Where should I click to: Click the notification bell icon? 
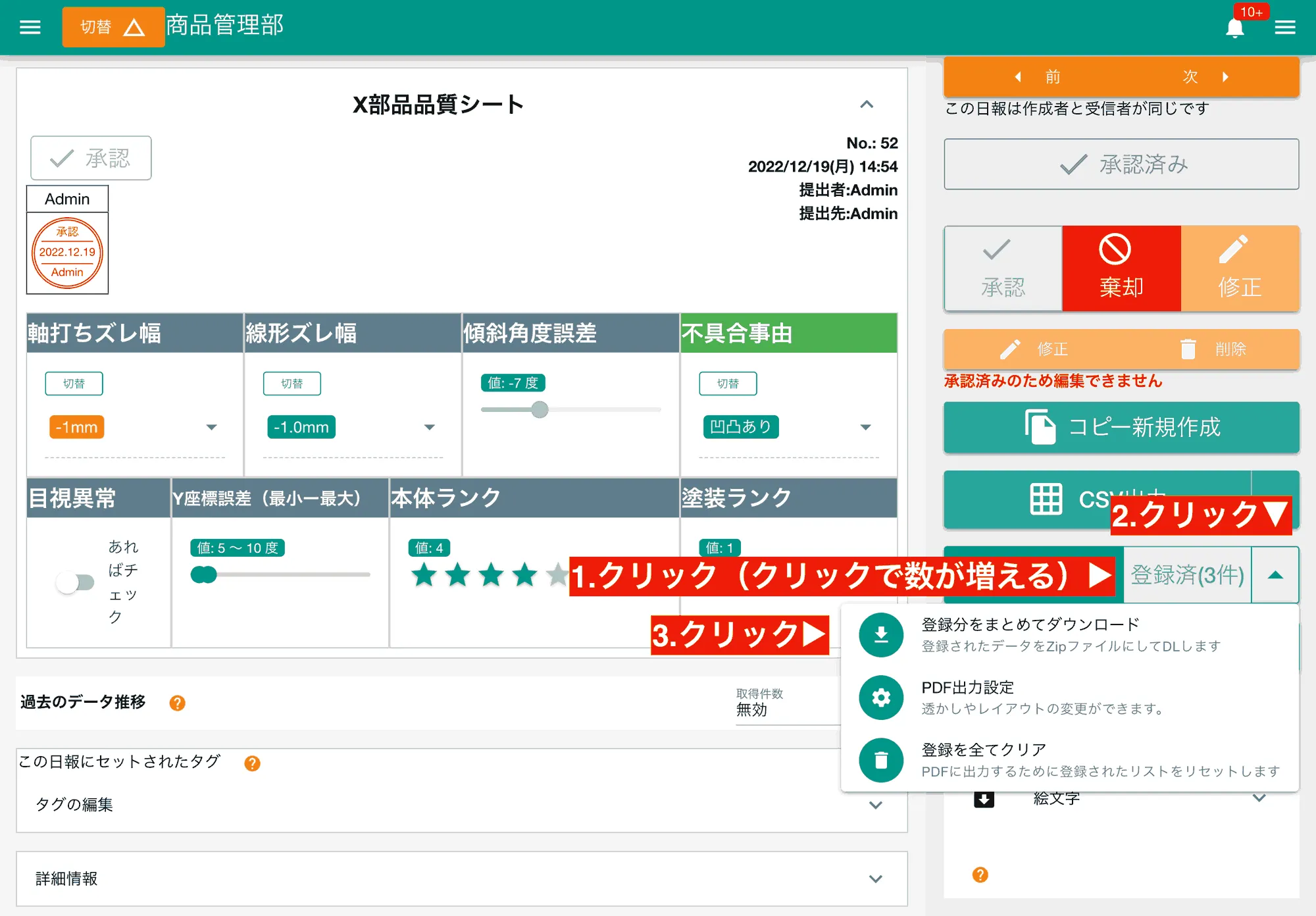[1236, 27]
